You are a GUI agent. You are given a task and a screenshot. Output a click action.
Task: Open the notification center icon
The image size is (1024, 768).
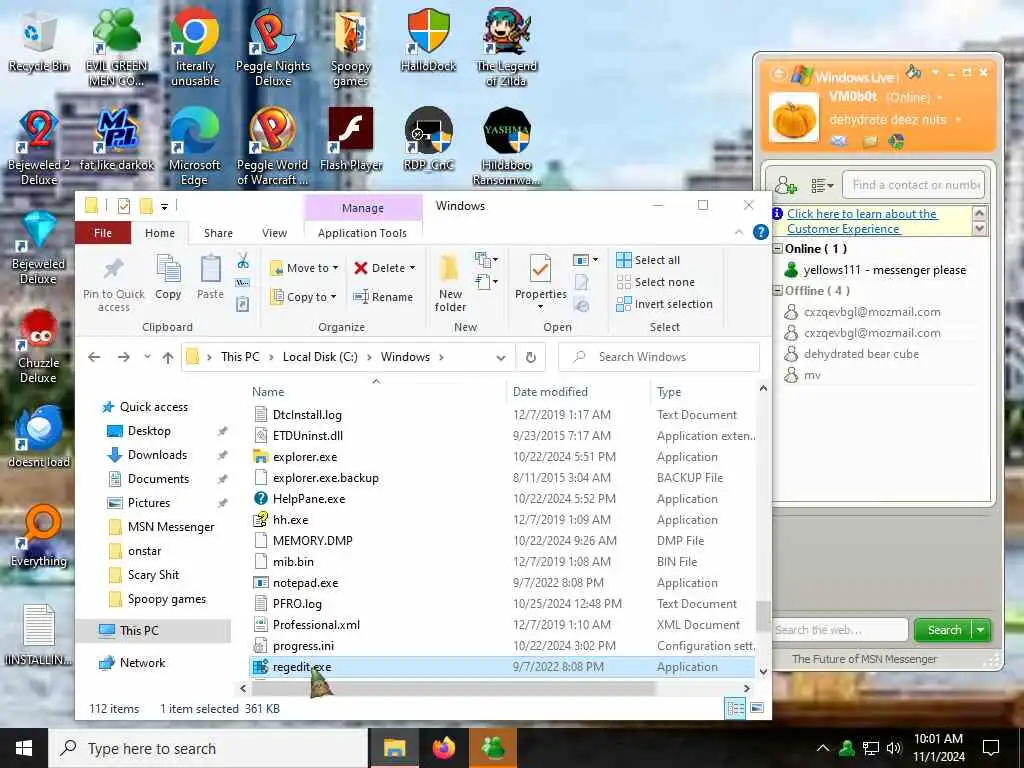(x=991, y=748)
